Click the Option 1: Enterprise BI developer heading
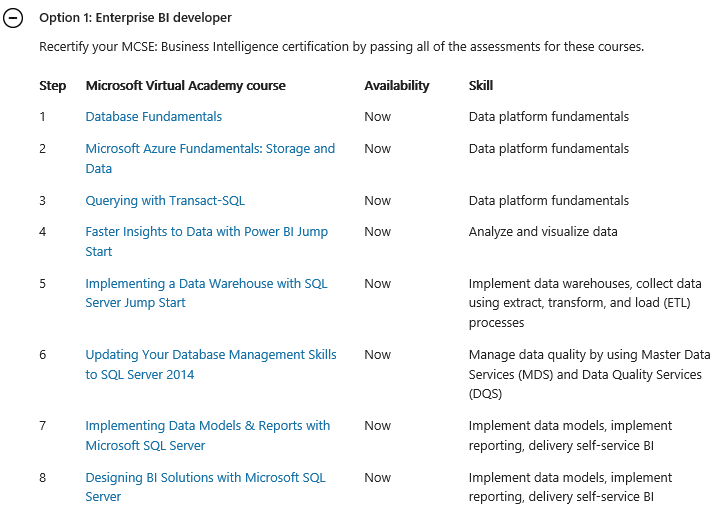726x520 pixels. click(135, 18)
